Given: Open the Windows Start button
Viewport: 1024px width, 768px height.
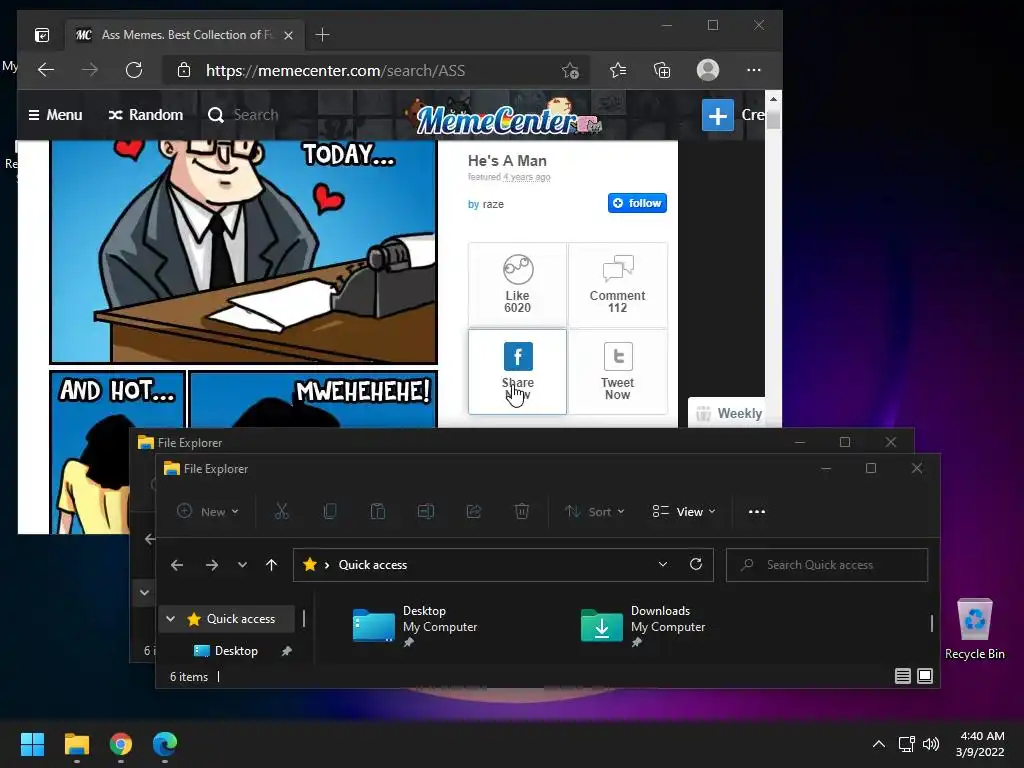Looking at the screenshot, I should (33, 744).
